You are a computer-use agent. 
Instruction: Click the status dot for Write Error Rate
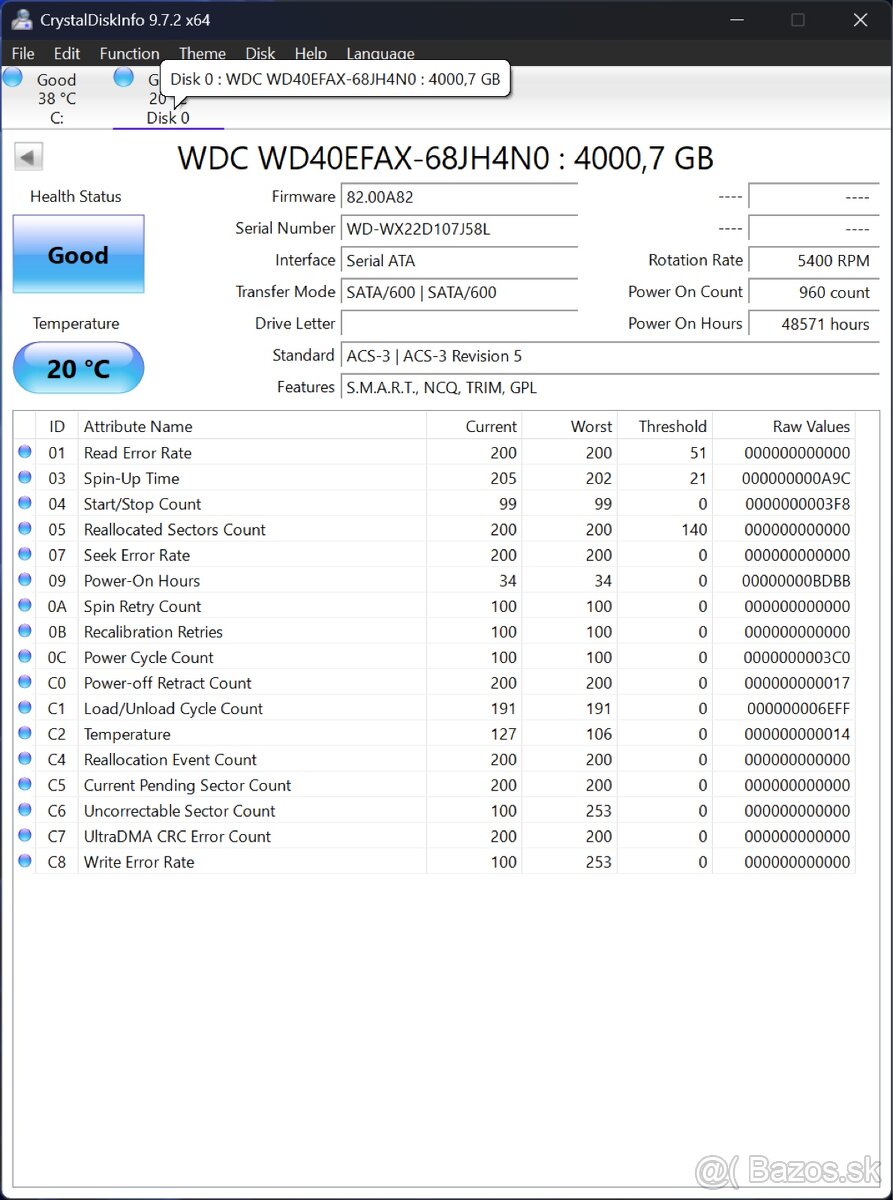[x=24, y=862]
